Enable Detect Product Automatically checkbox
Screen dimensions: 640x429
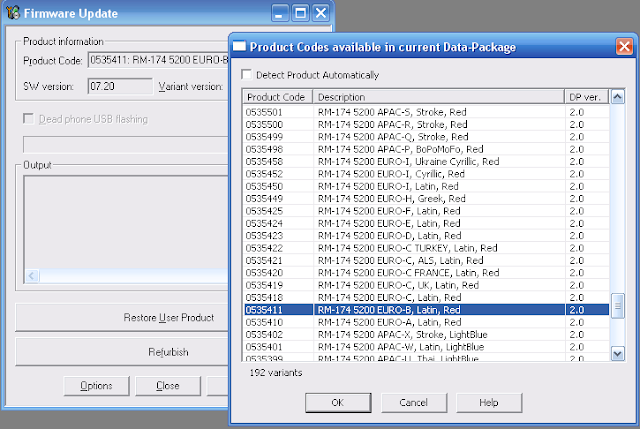(246, 75)
